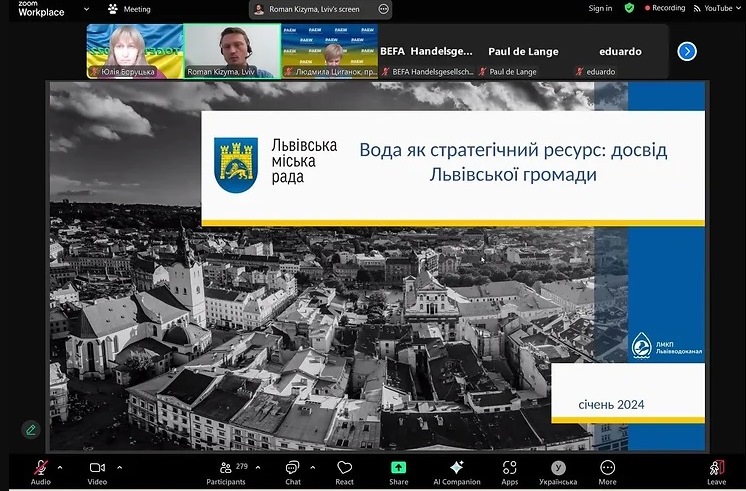This screenshot has width=746, height=491.
Task: Unmute using the Audio microphone icon
Action: [41, 468]
